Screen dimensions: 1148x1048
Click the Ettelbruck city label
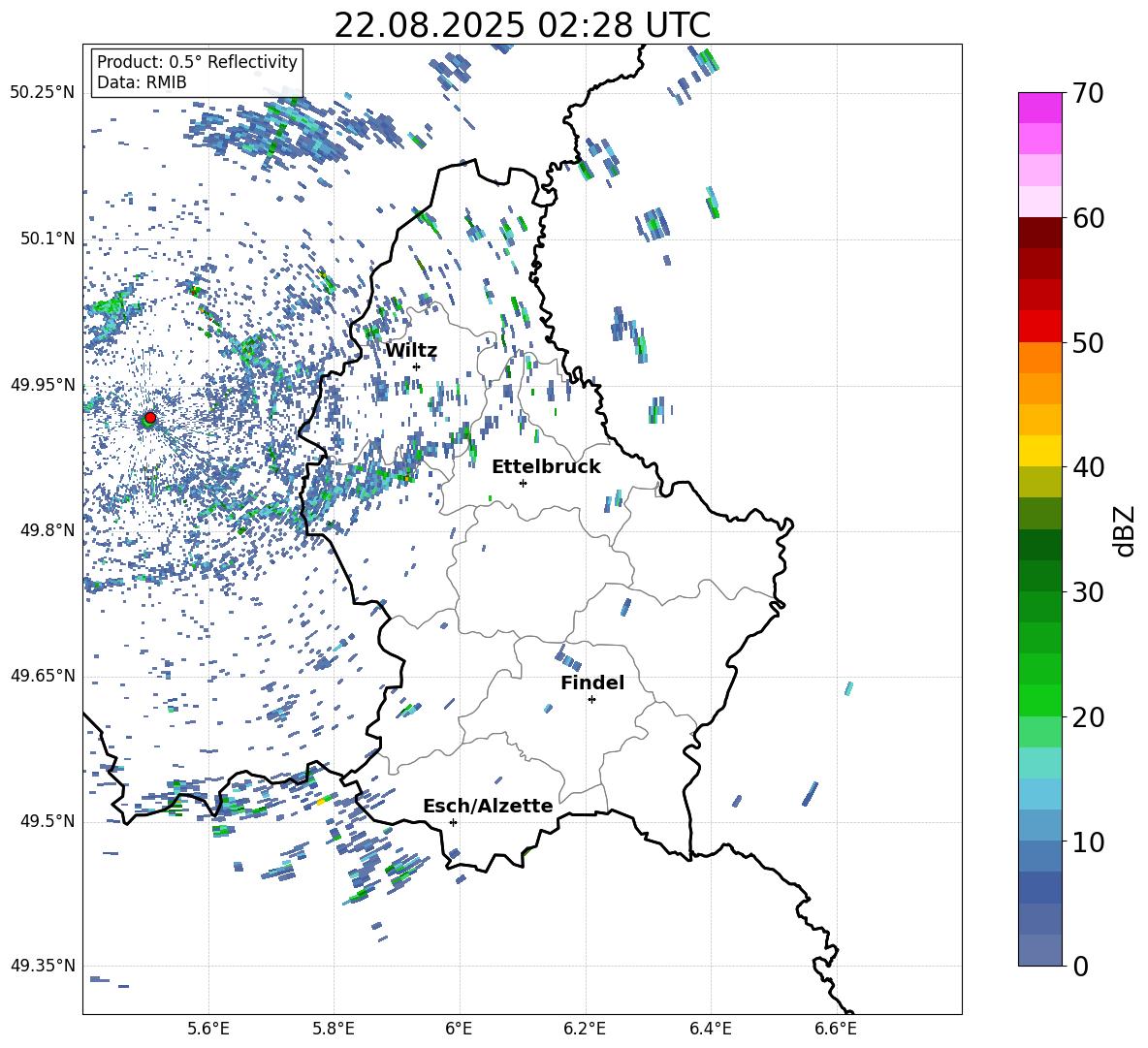coord(546,467)
